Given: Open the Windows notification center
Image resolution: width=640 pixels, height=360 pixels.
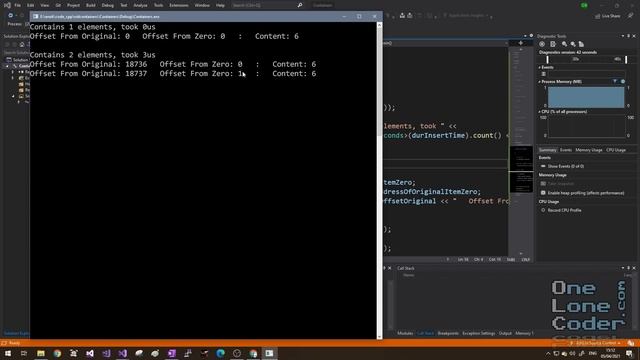Looking at the screenshot, I should tap(629, 353).
